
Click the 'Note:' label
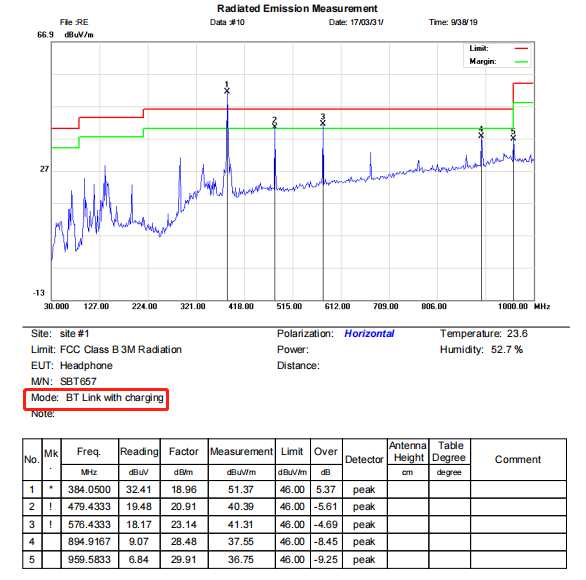43,414
